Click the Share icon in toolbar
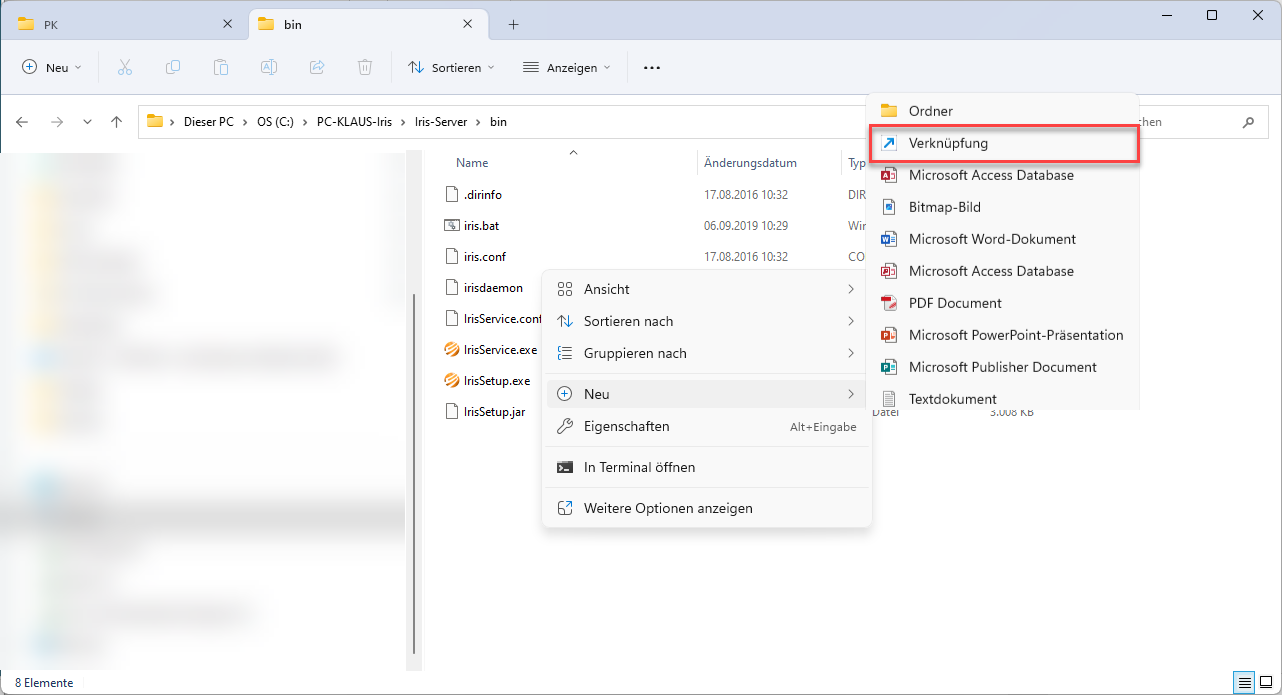This screenshot has width=1282, height=695. point(317,67)
